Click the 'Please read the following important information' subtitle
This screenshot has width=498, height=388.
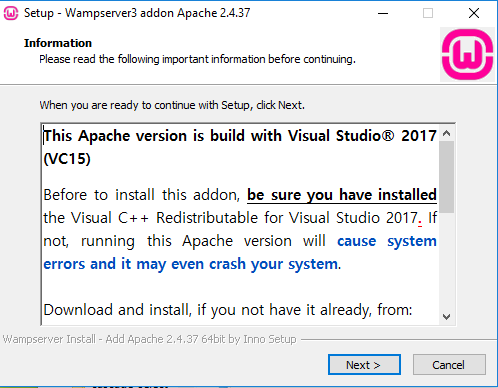pyautogui.click(x=197, y=59)
